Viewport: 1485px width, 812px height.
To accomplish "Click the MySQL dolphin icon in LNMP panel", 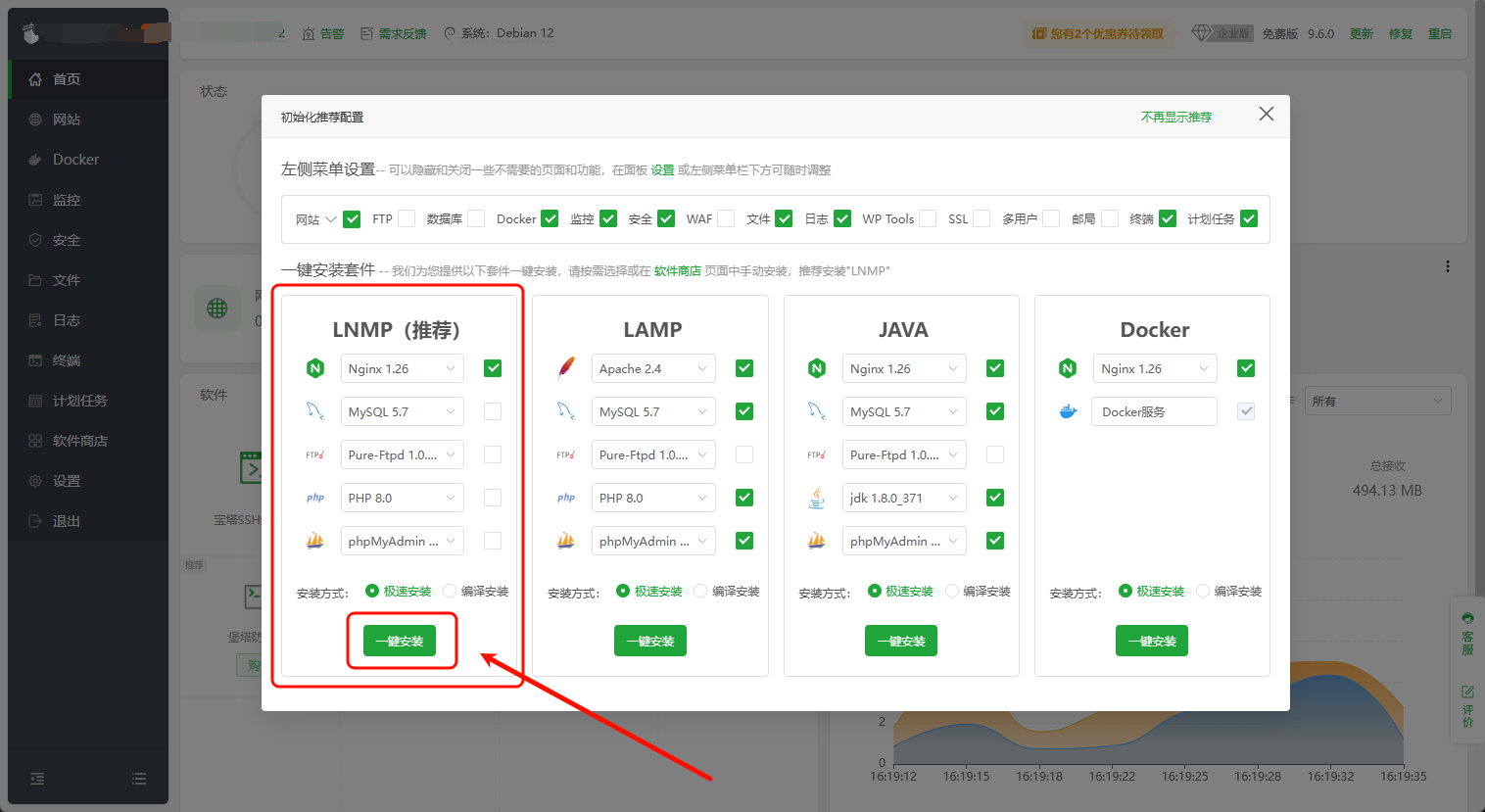I will point(315,411).
